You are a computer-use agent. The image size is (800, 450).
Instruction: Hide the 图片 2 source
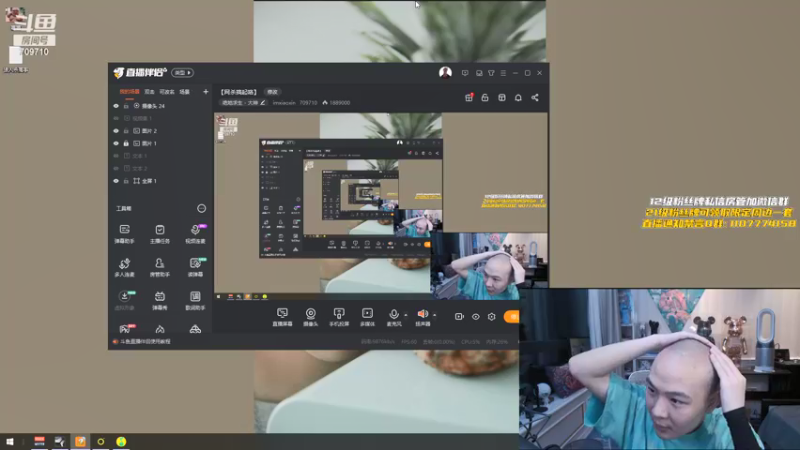tap(116, 131)
